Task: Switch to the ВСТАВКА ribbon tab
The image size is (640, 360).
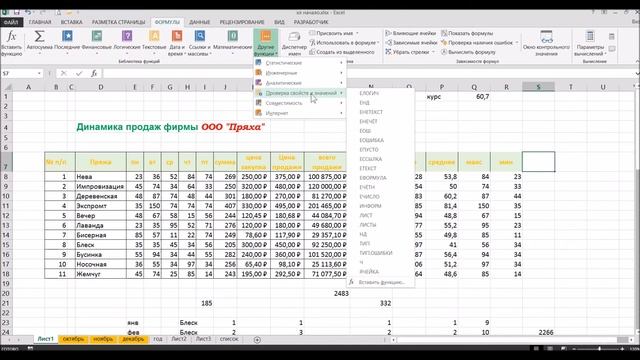Action: click(71, 22)
